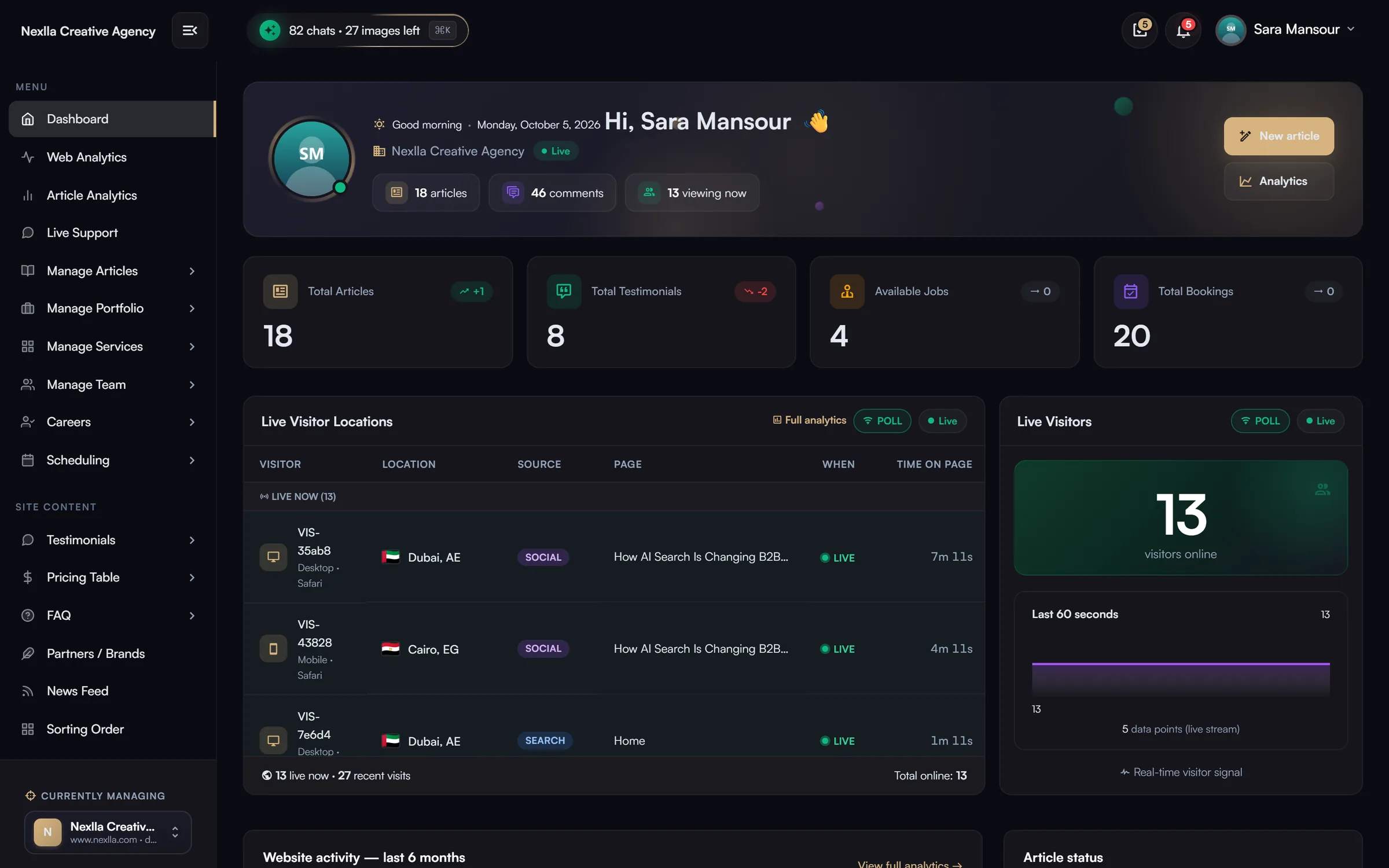
Task: Click the Analytics button in the welcome banner
Action: click(x=1278, y=181)
